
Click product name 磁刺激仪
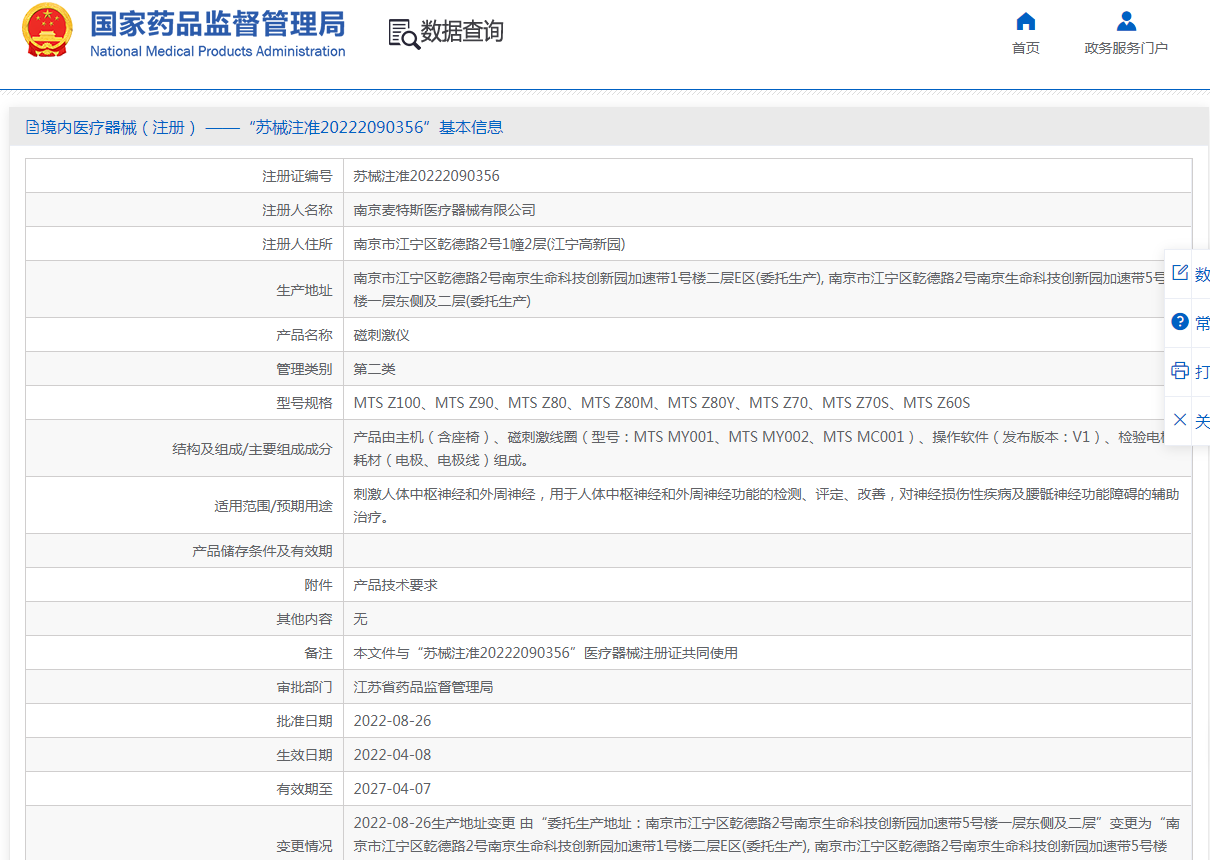pos(382,335)
